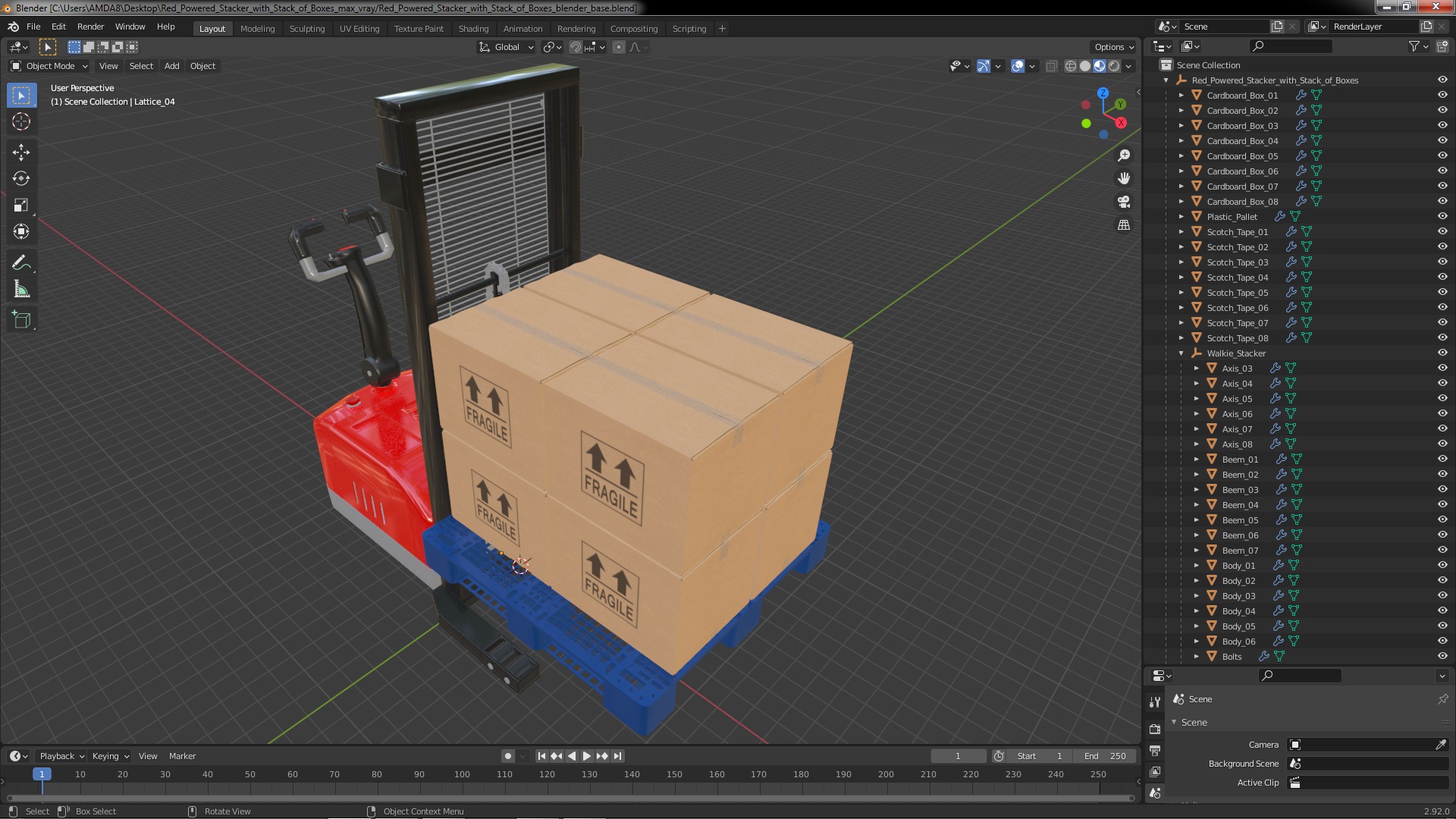
Task: Click the 3D Cursor tool
Action: (x=21, y=121)
